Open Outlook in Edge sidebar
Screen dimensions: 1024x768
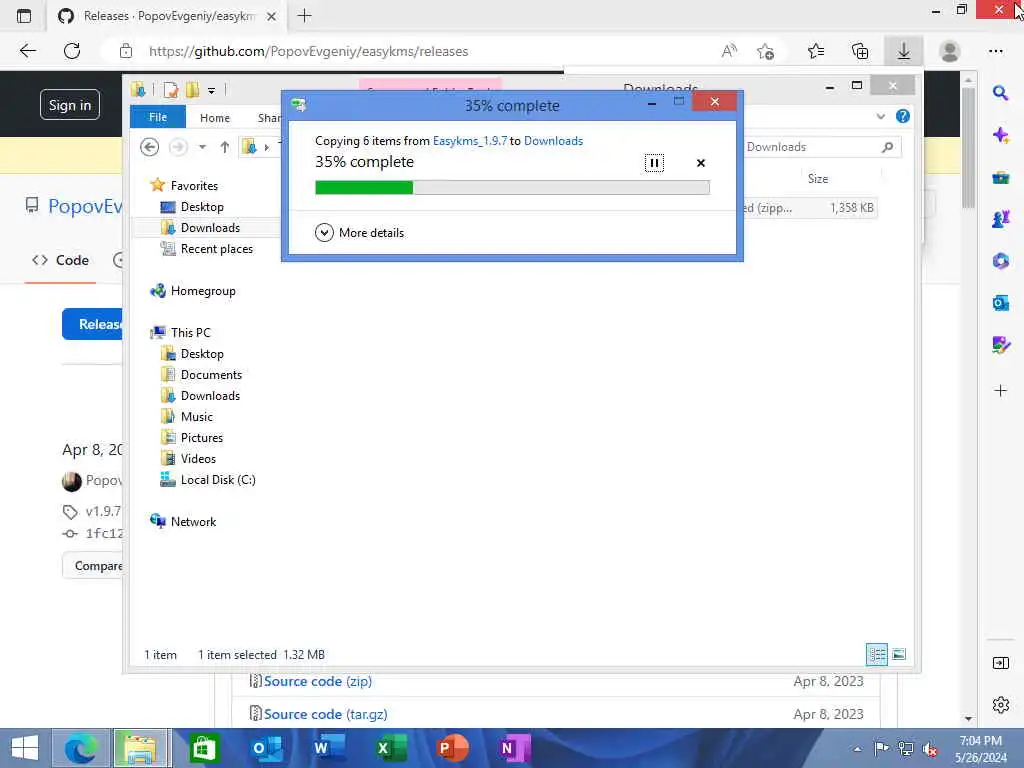(1000, 303)
